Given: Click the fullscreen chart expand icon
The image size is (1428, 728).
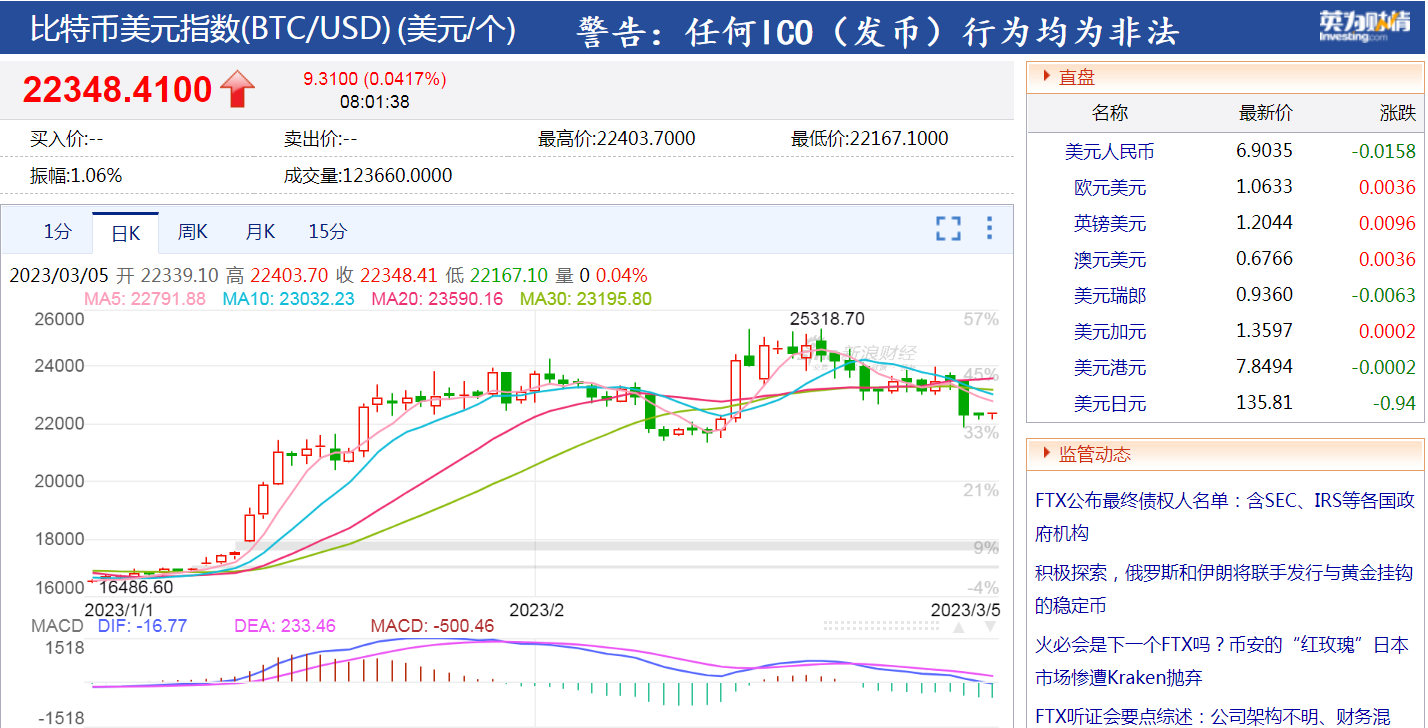Looking at the screenshot, I should 948,229.
